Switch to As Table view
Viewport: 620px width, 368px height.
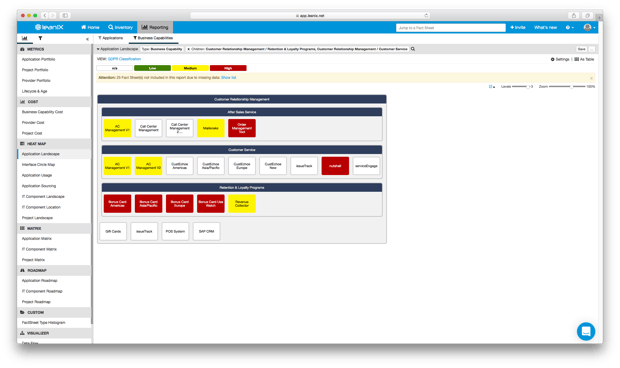584,59
